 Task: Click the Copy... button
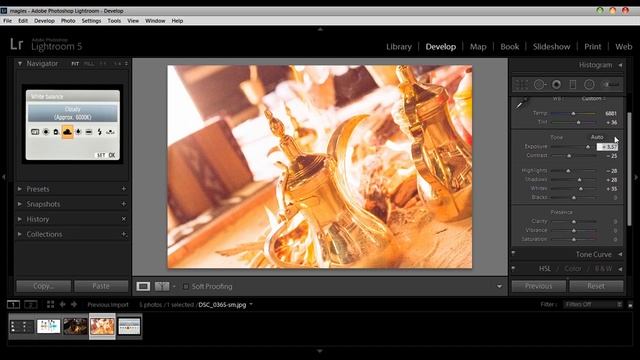click(44, 286)
